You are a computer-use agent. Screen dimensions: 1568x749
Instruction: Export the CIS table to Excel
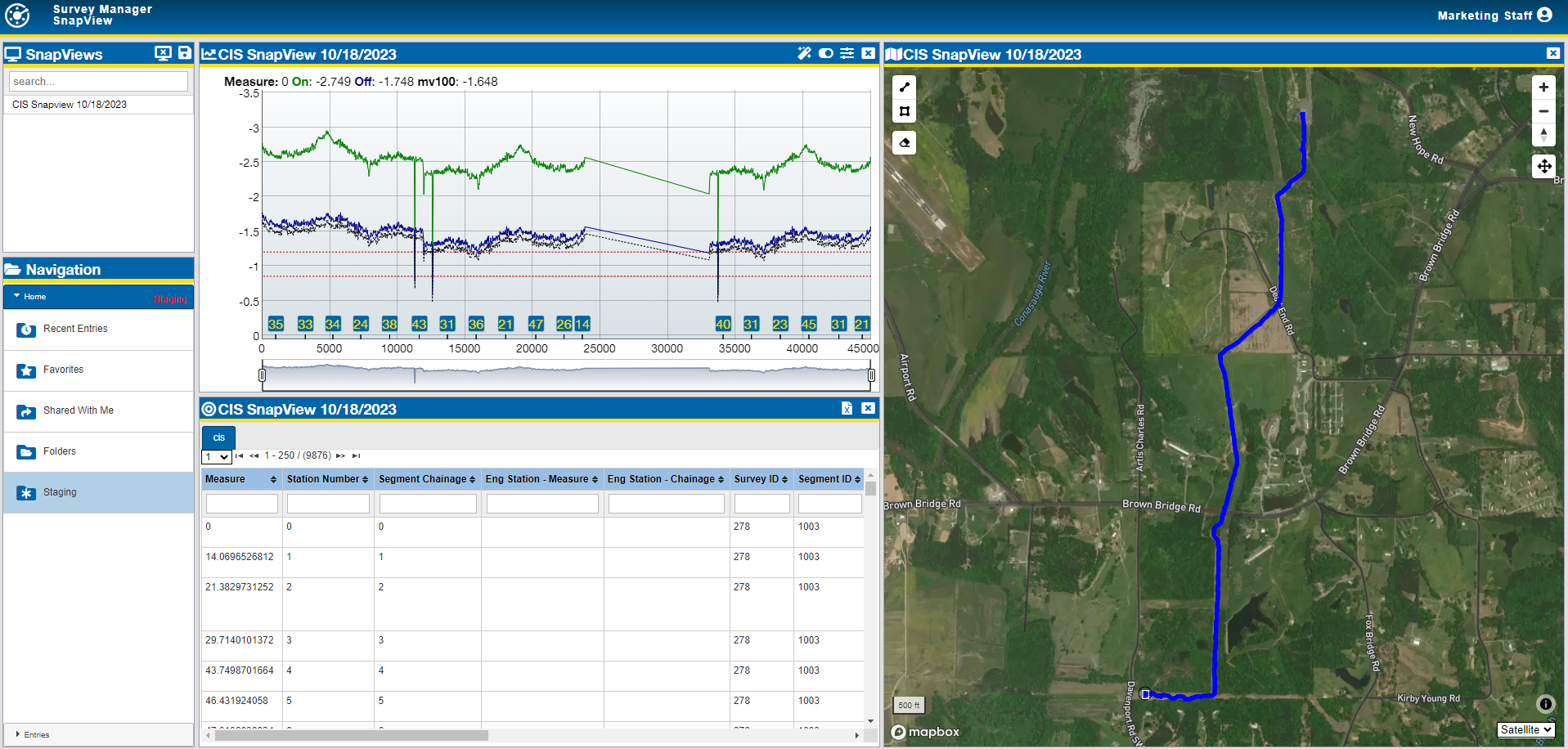click(x=847, y=409)
